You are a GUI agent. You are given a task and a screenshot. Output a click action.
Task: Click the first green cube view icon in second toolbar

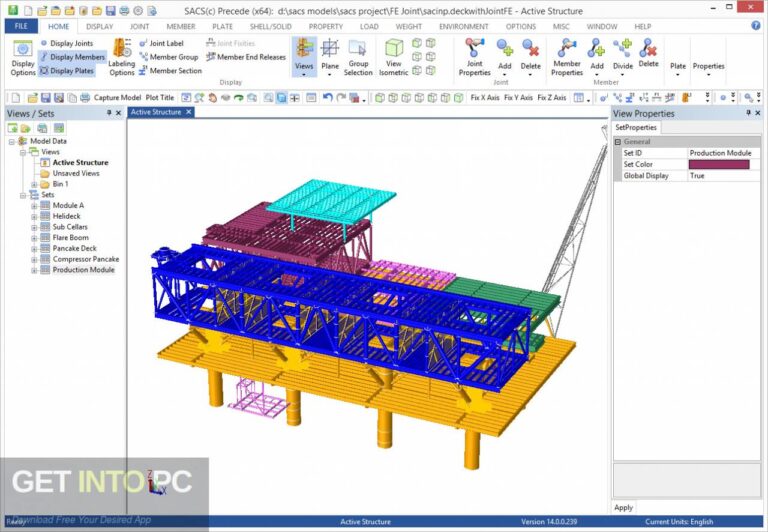pos(380,97)
